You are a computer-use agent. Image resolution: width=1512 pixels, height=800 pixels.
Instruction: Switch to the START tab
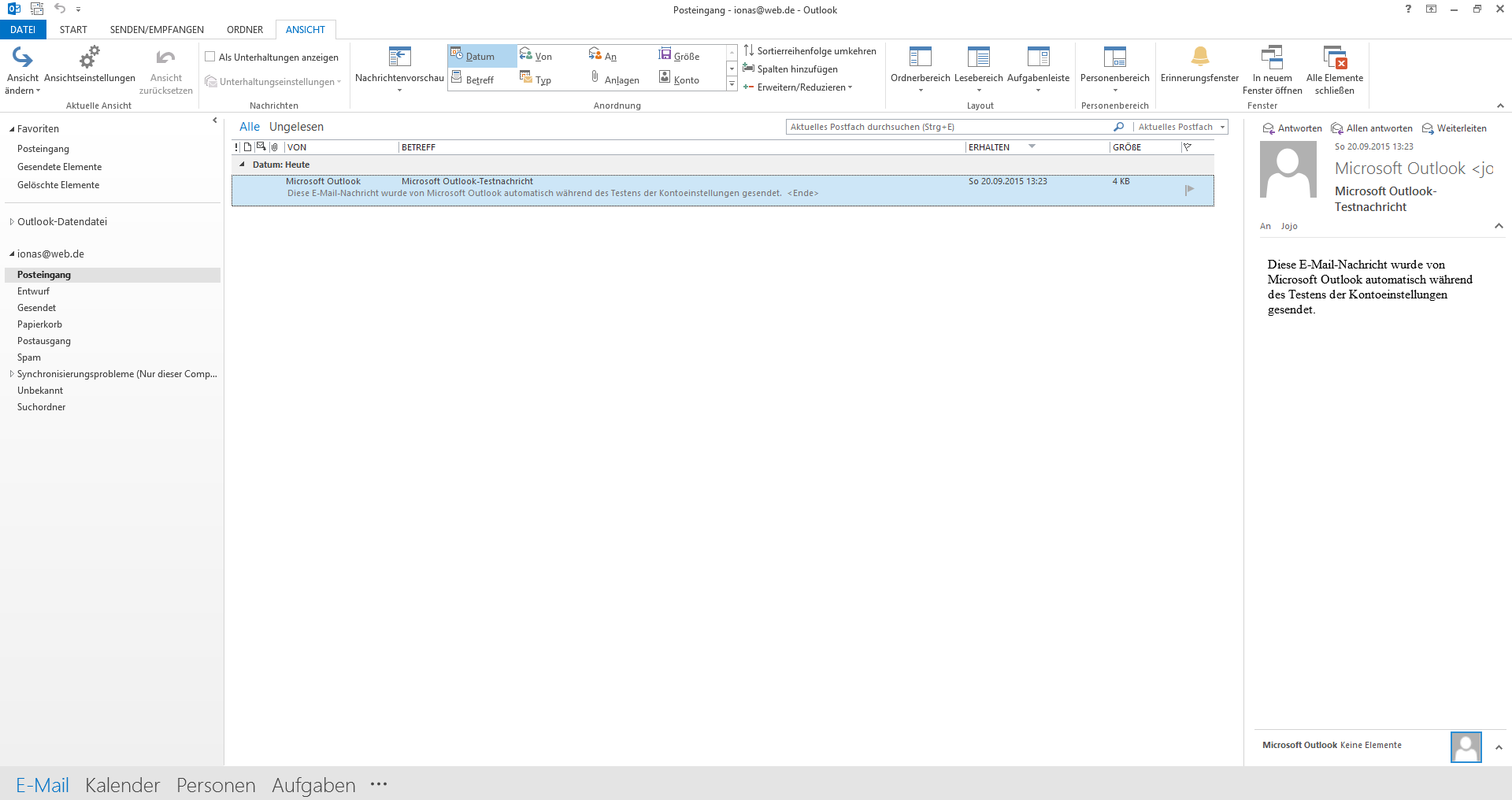pos(73,30)
